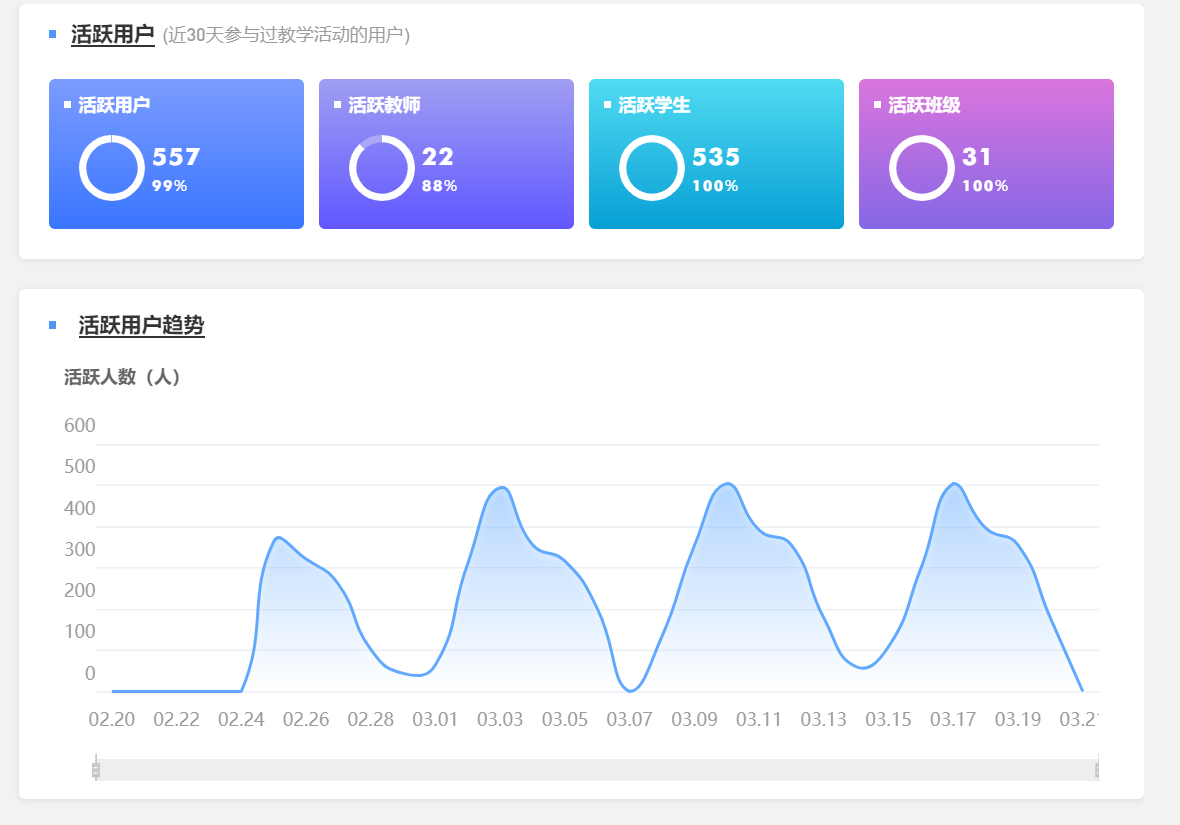Click the middle of the chart zoom slider track
Screen dimensions: 1180x825
point(597,769)
